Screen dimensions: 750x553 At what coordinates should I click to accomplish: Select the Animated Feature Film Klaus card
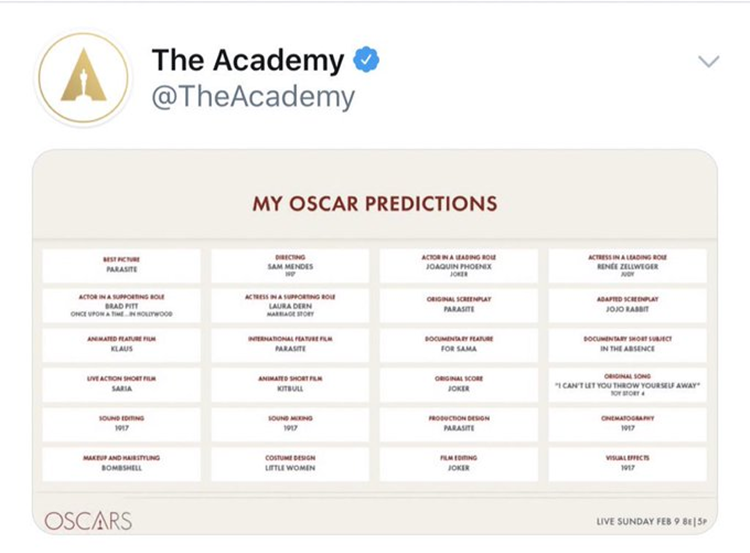point(121,345)
